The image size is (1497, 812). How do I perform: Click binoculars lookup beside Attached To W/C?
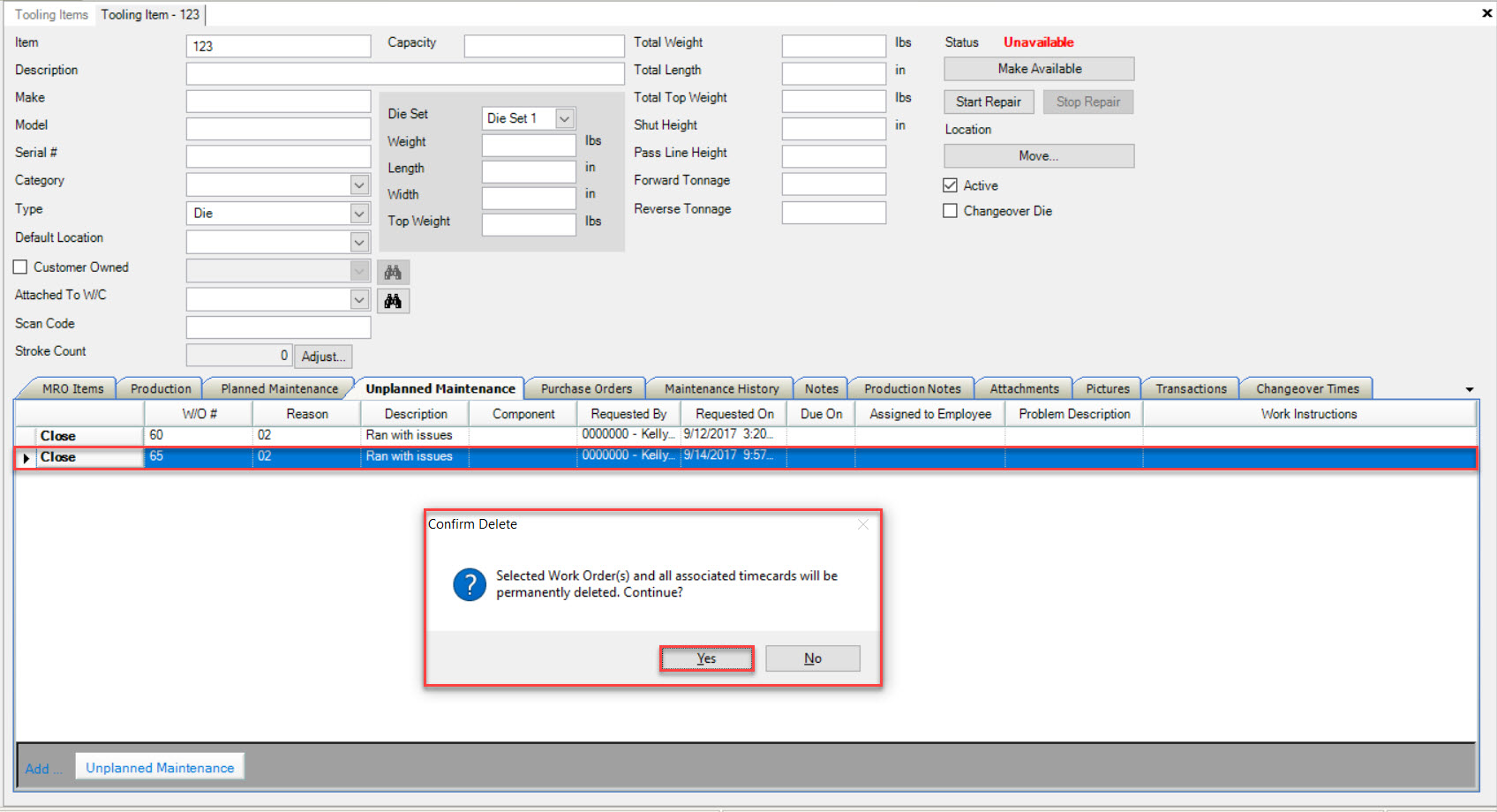point(393,301)
